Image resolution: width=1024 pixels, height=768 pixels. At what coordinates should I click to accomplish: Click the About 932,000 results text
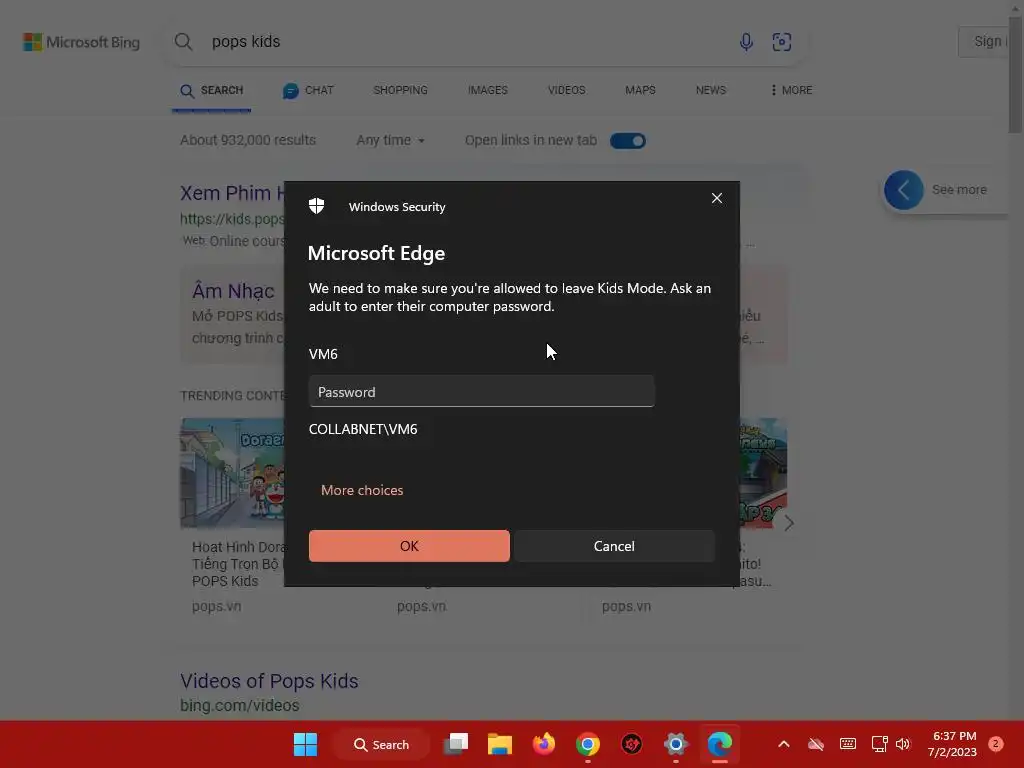click(248, 140)
